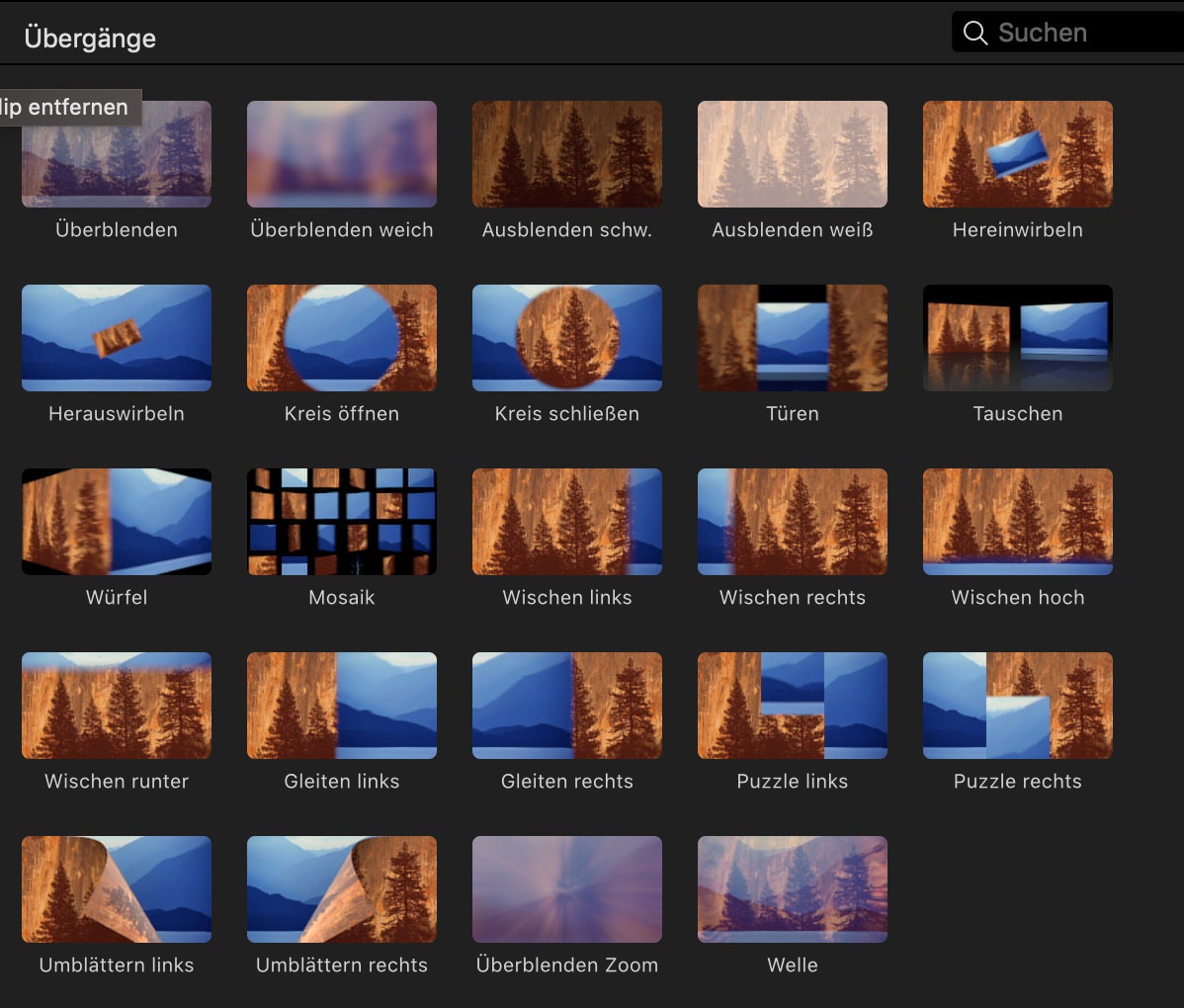
Task: Select the Mosaik transition thumbnail
Action: (x=342, y=522)
